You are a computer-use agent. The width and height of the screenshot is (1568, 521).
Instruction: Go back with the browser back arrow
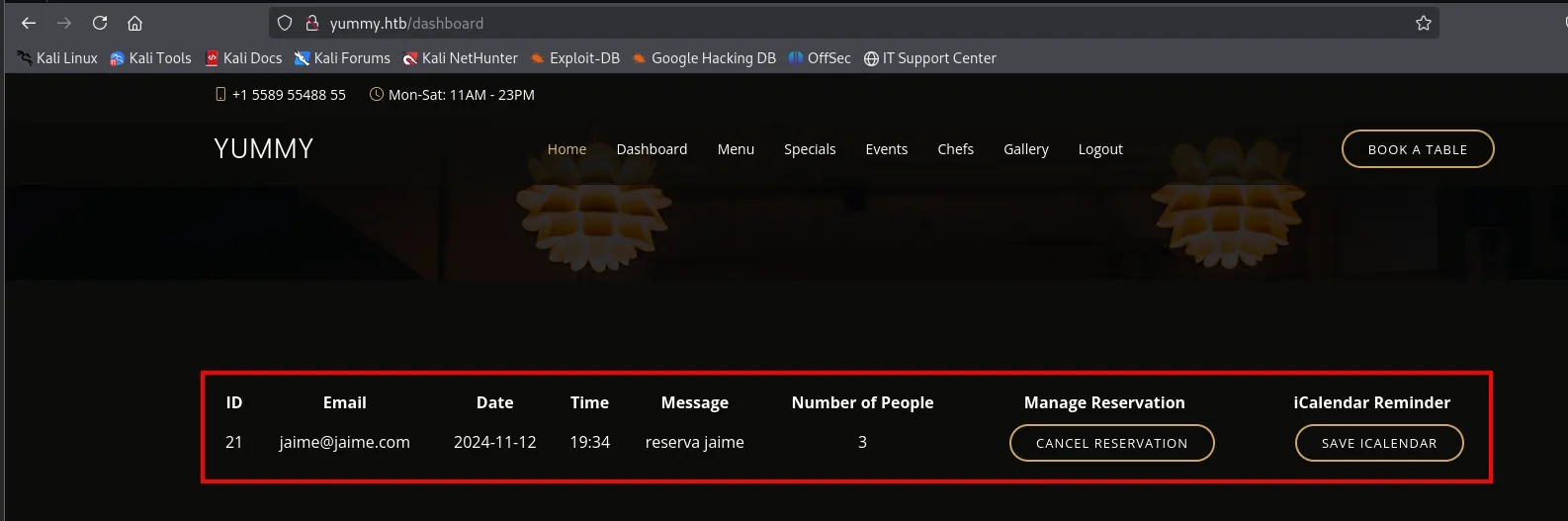pos(29,23)
